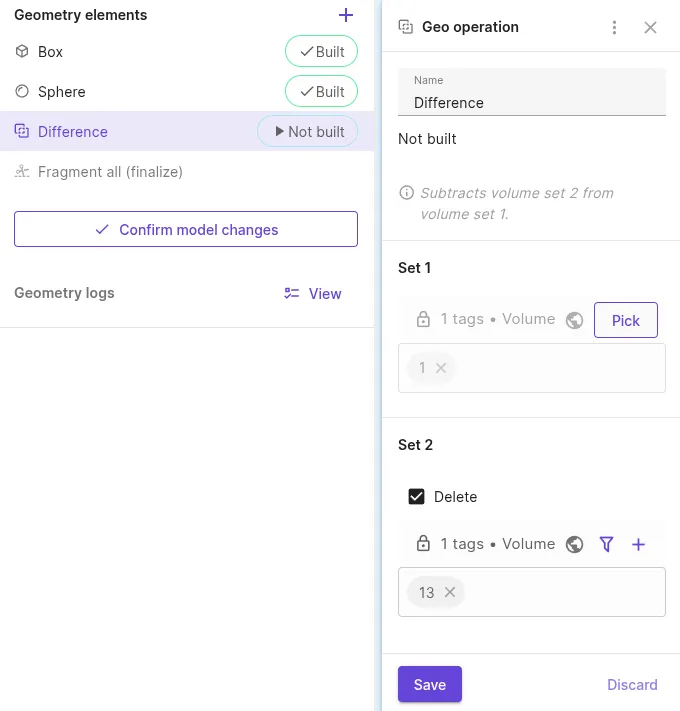Click the lock icon in Set 2
680x711 pixels.
click(x=423, y=543)
